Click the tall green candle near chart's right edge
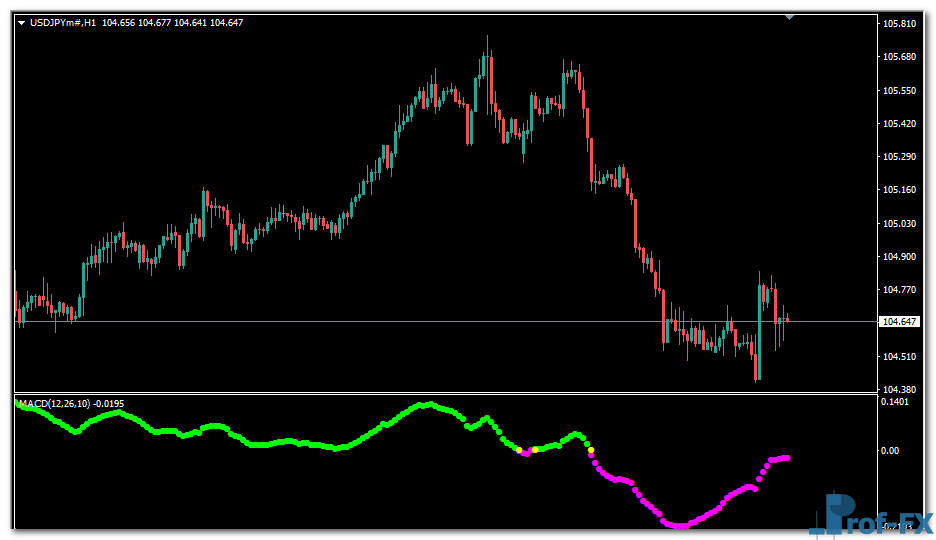Screen dimensions: 936x540 coord(759,335)
